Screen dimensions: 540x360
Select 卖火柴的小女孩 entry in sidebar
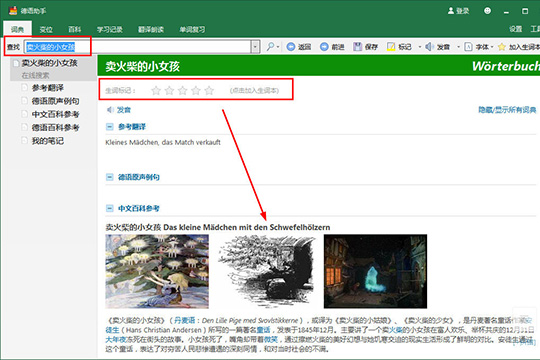point(50,63)
